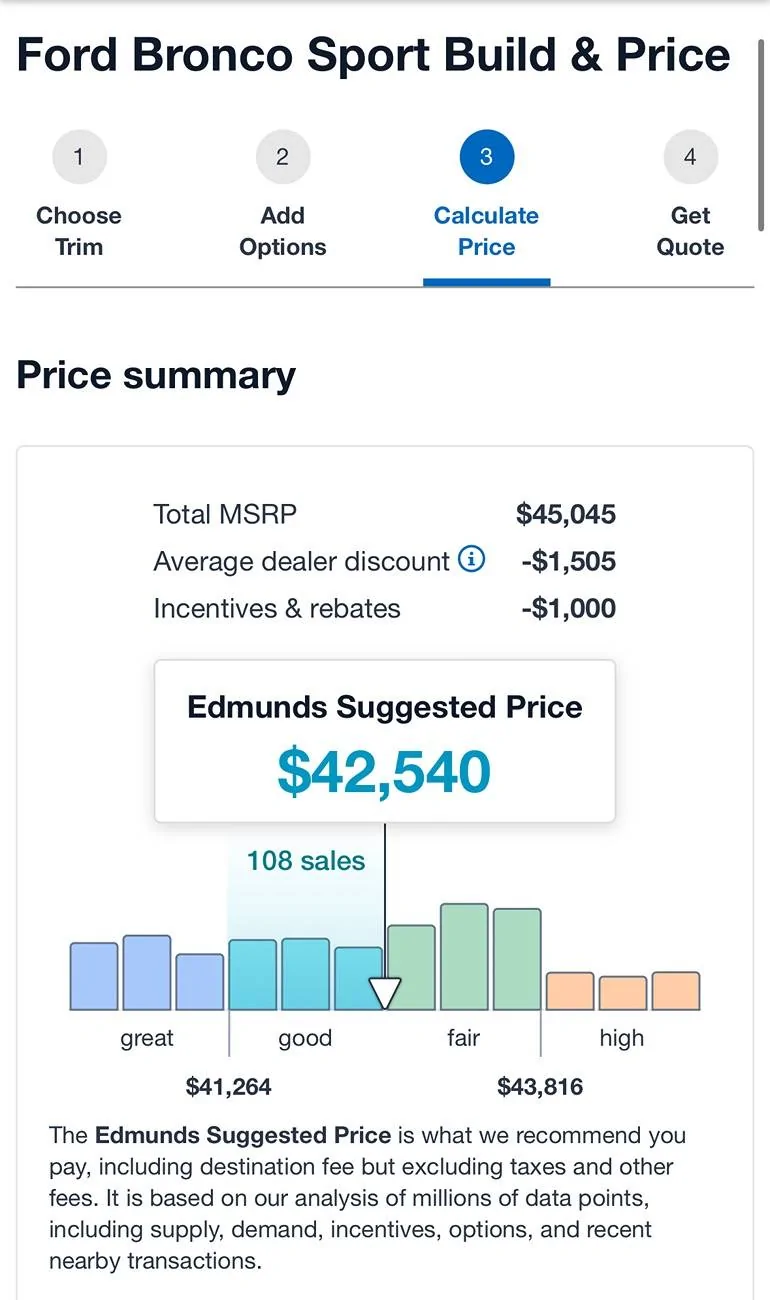770x1300 pixels.
Task: Select step 2 circle for Add Options
Action: [283, 157]
